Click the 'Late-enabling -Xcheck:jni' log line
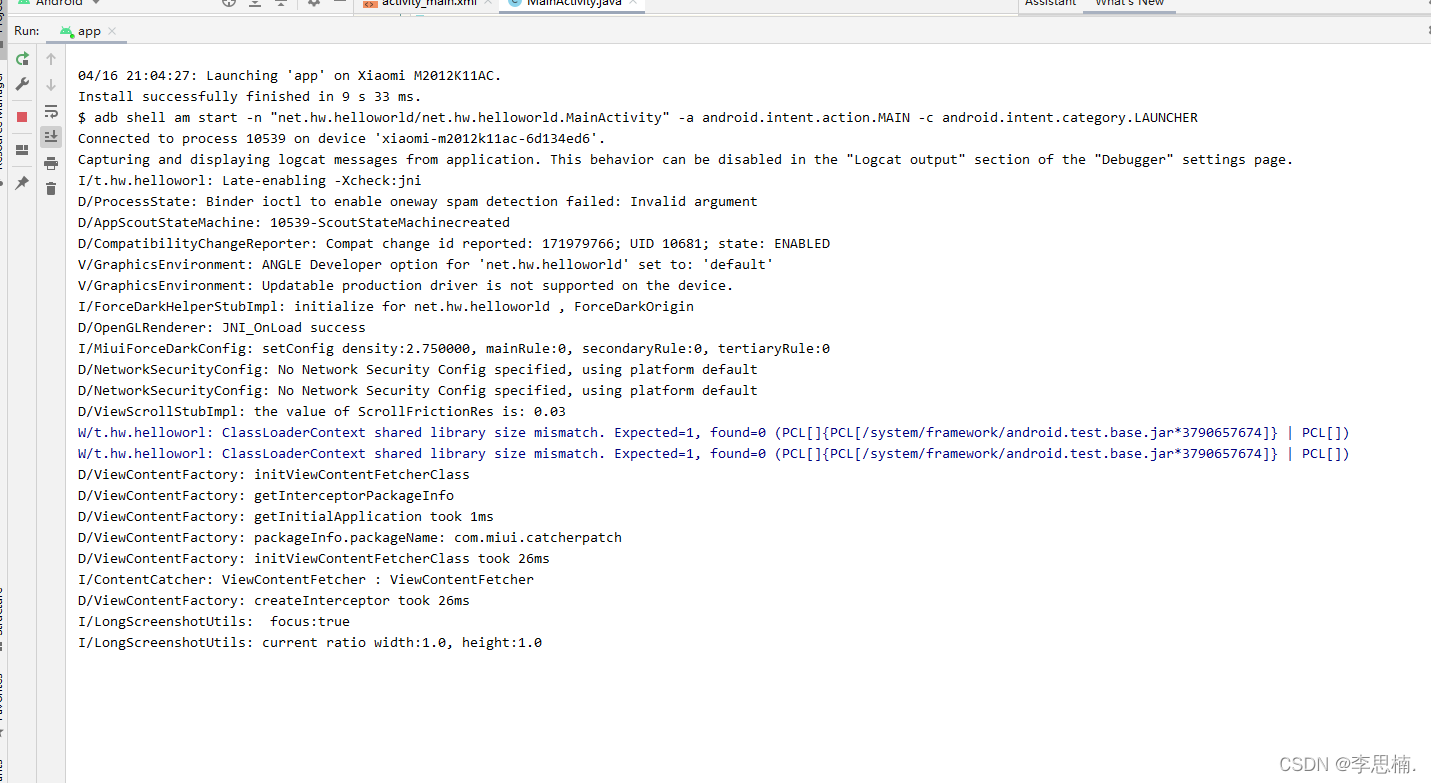1431x783 pixels. (x=250, y=181)
